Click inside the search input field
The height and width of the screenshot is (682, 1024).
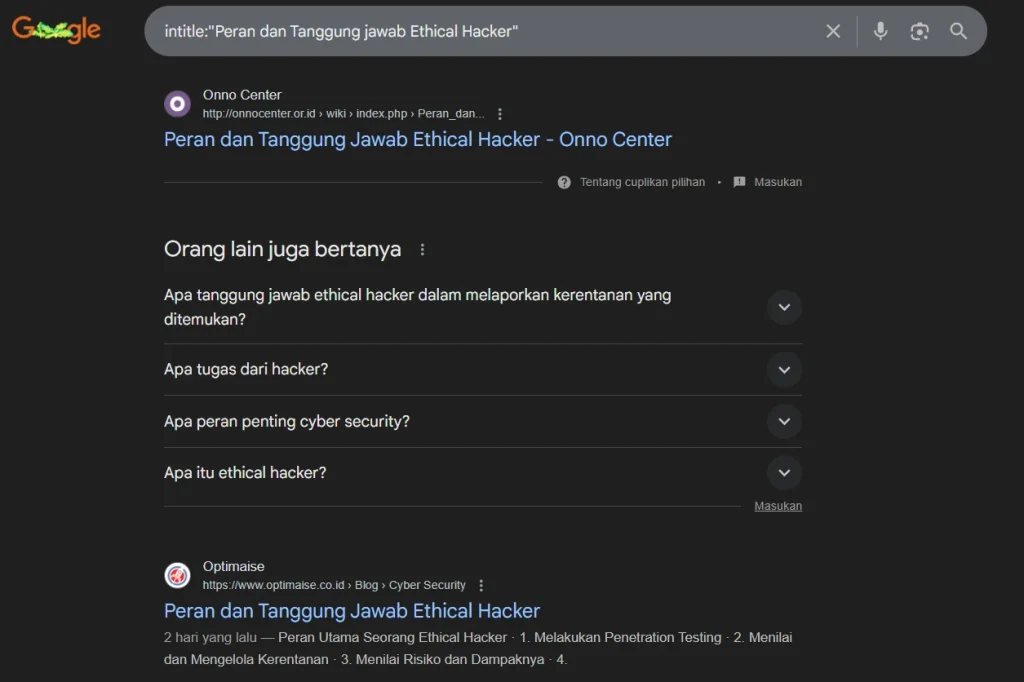450,31
